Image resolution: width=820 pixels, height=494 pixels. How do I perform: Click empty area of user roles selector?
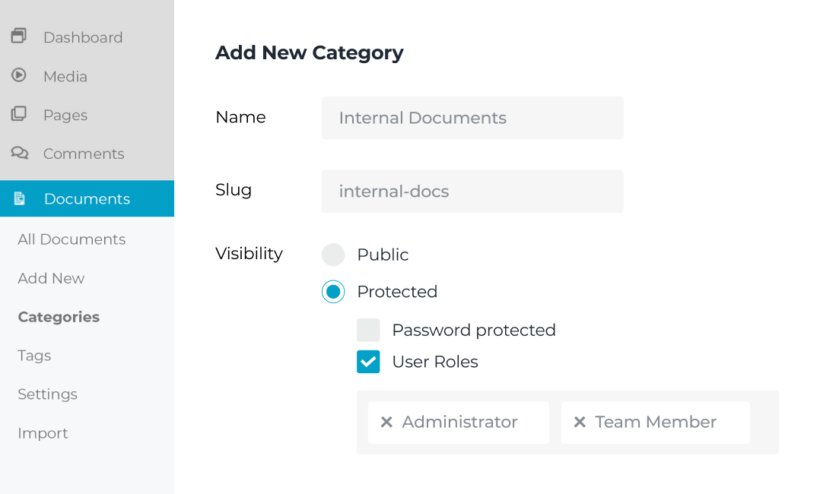click(764, 422)
